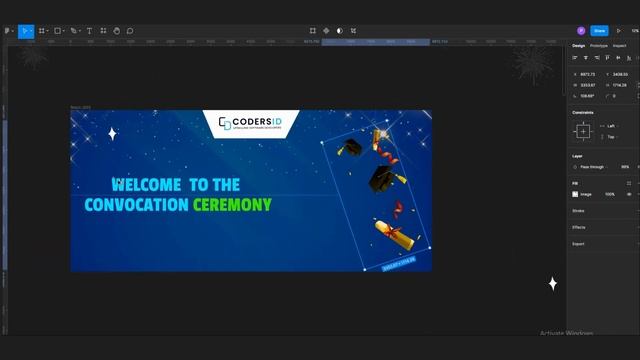Click the Present play icon
This screenshot has height=360, width=640.
point(619,31)
